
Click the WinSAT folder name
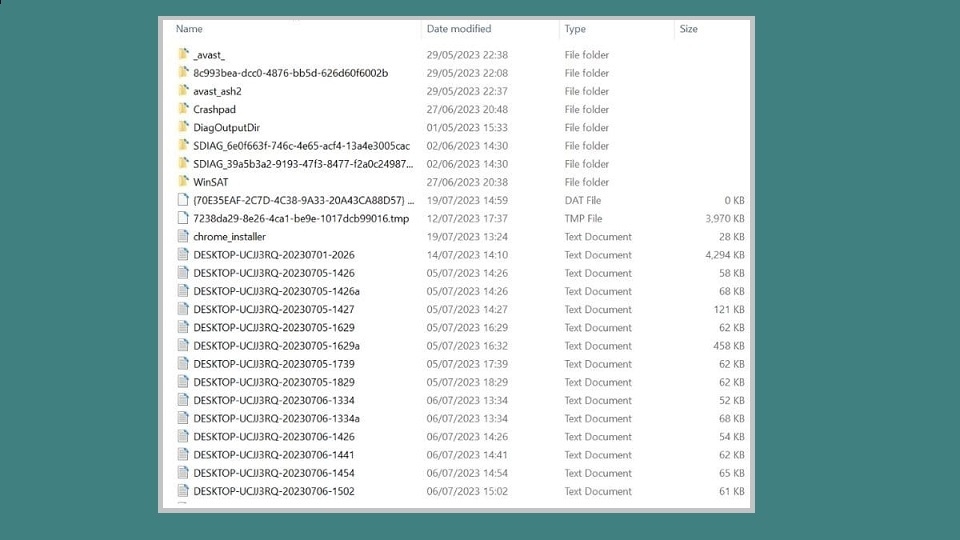coord(211,182)
